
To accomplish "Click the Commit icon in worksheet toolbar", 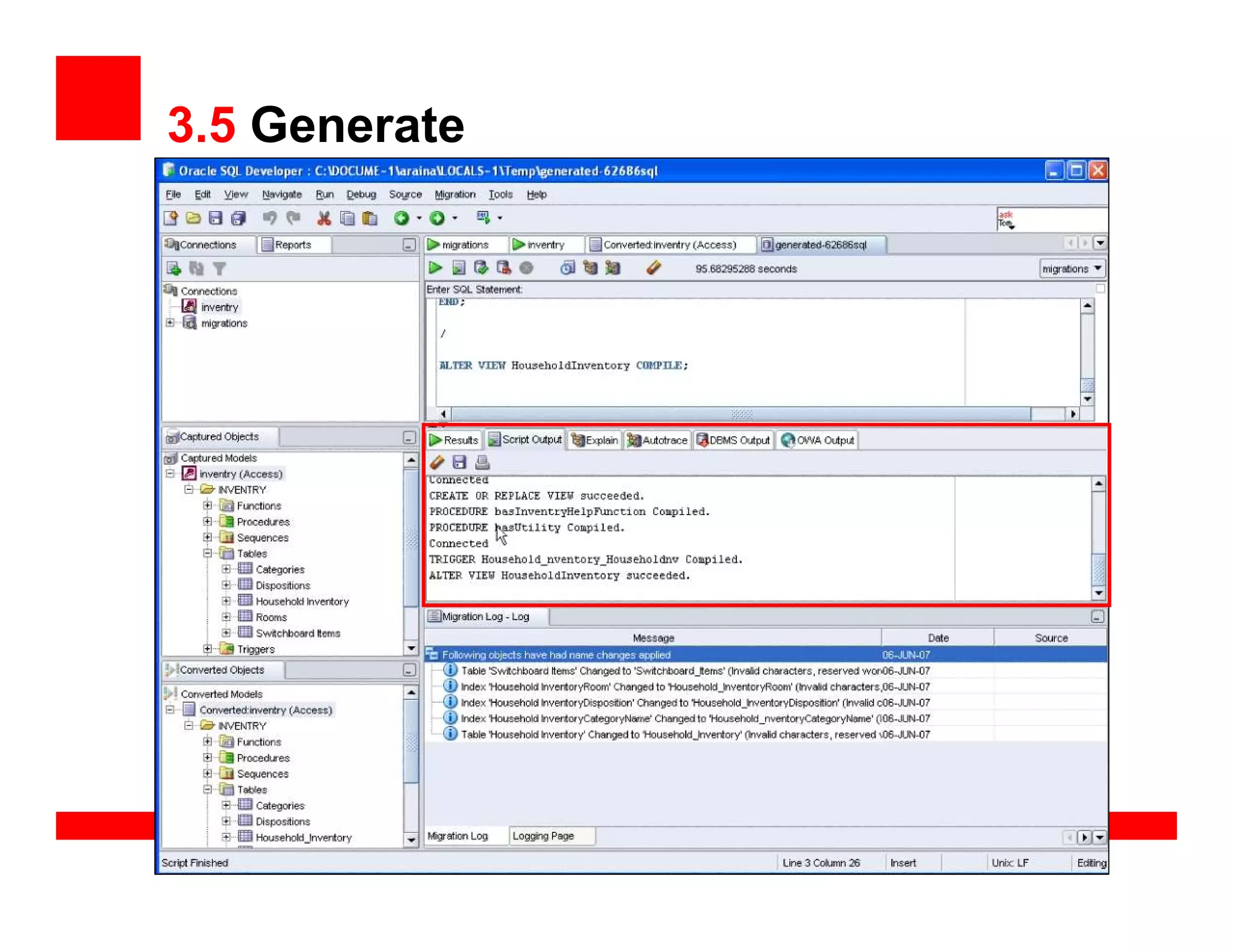I will (481, 268).
